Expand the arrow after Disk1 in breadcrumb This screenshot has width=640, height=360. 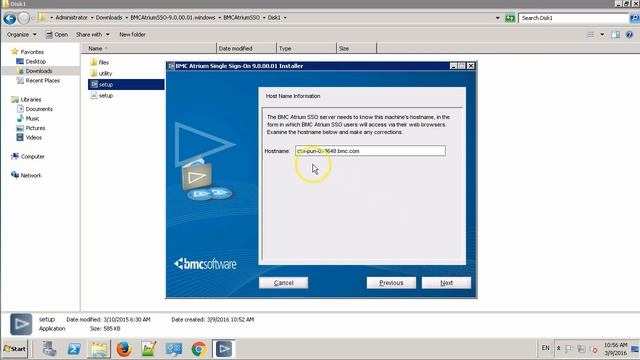click(285, 18)
